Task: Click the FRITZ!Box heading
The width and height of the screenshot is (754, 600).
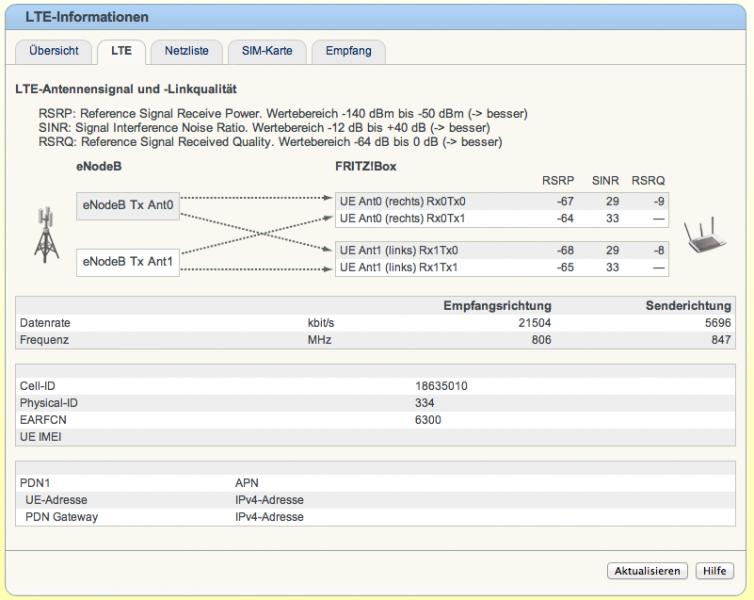Action: [366, 167]
